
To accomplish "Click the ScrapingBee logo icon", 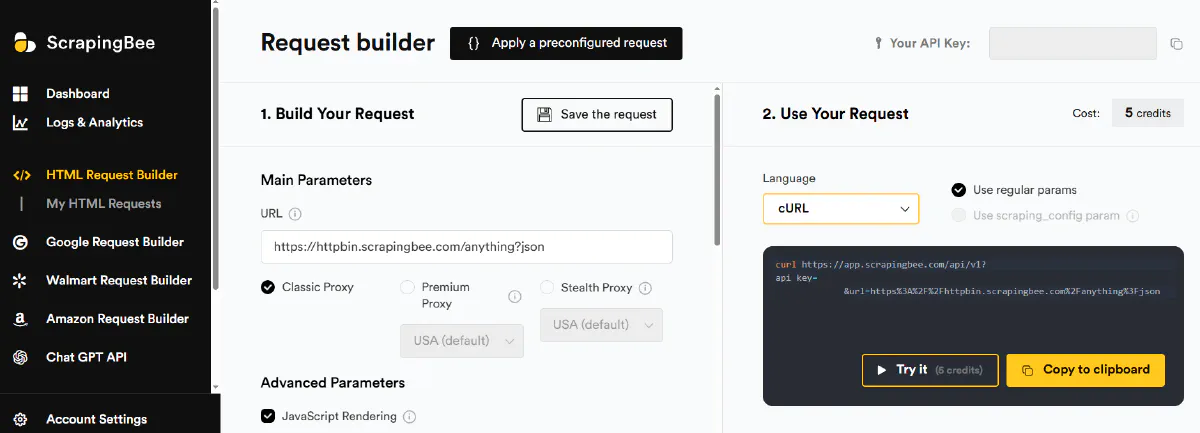I will click(24, 43).
